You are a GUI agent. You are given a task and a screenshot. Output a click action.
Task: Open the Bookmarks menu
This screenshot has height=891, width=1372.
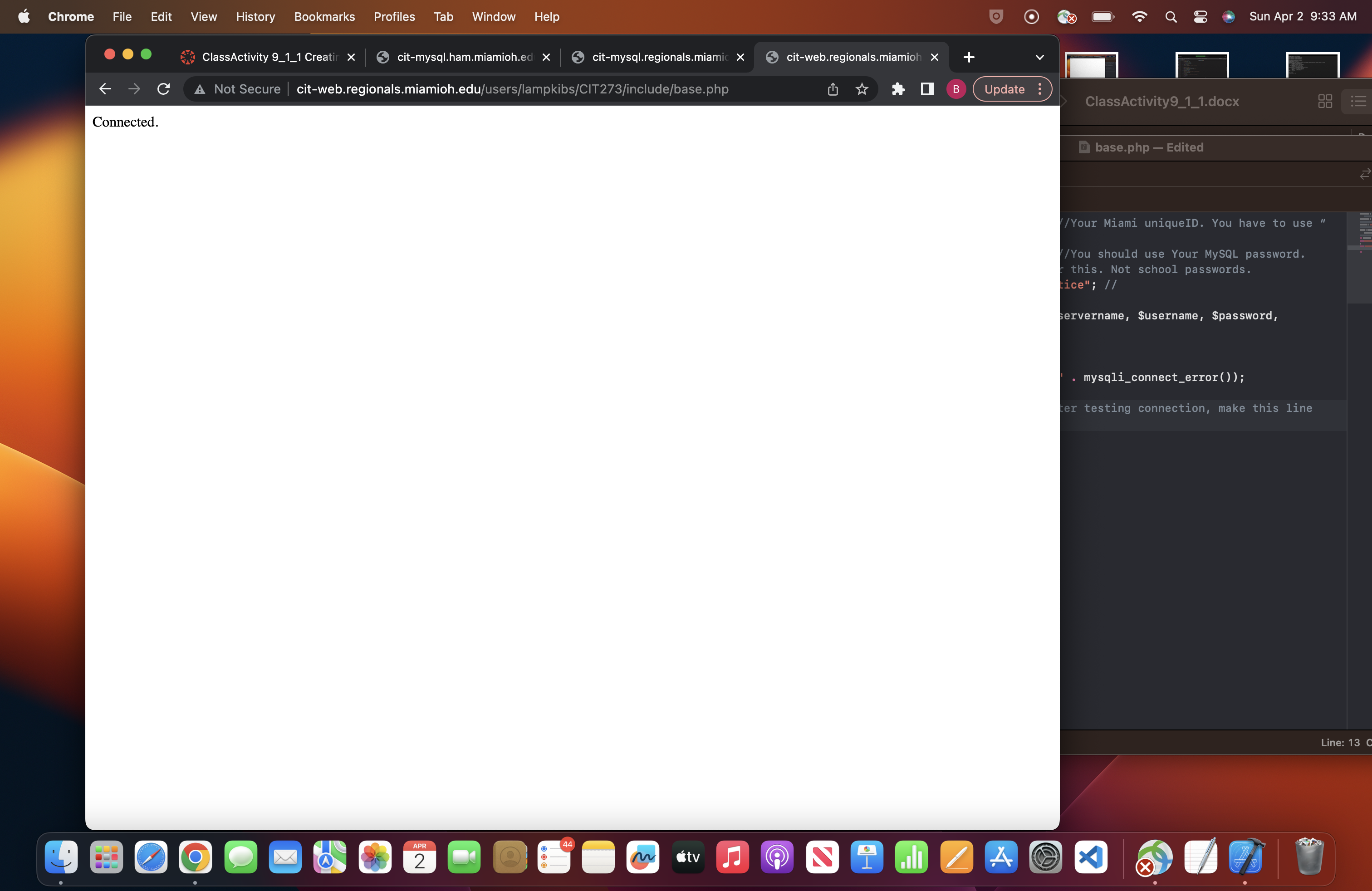tap(324, 17)
